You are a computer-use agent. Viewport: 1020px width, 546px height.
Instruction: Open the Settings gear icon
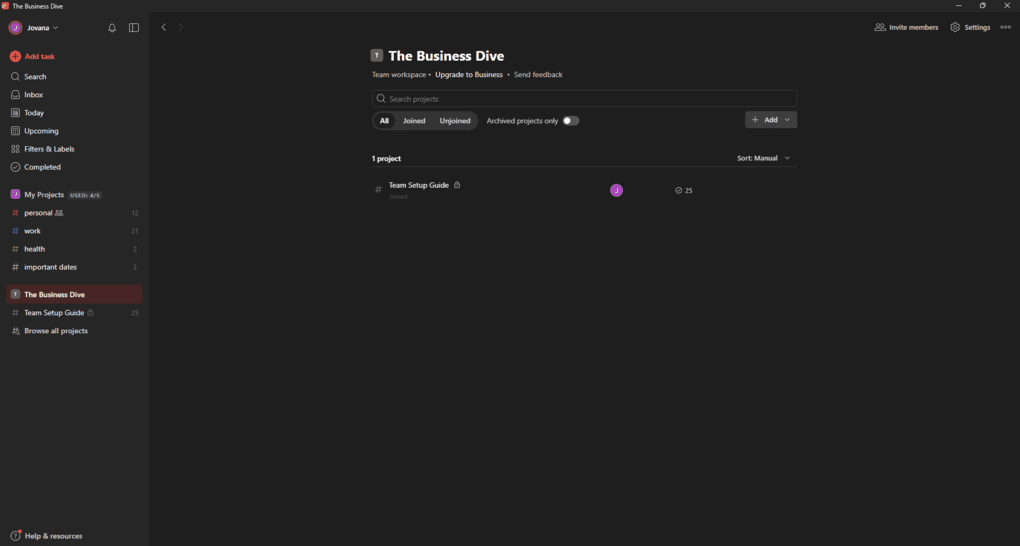point(955,28)
